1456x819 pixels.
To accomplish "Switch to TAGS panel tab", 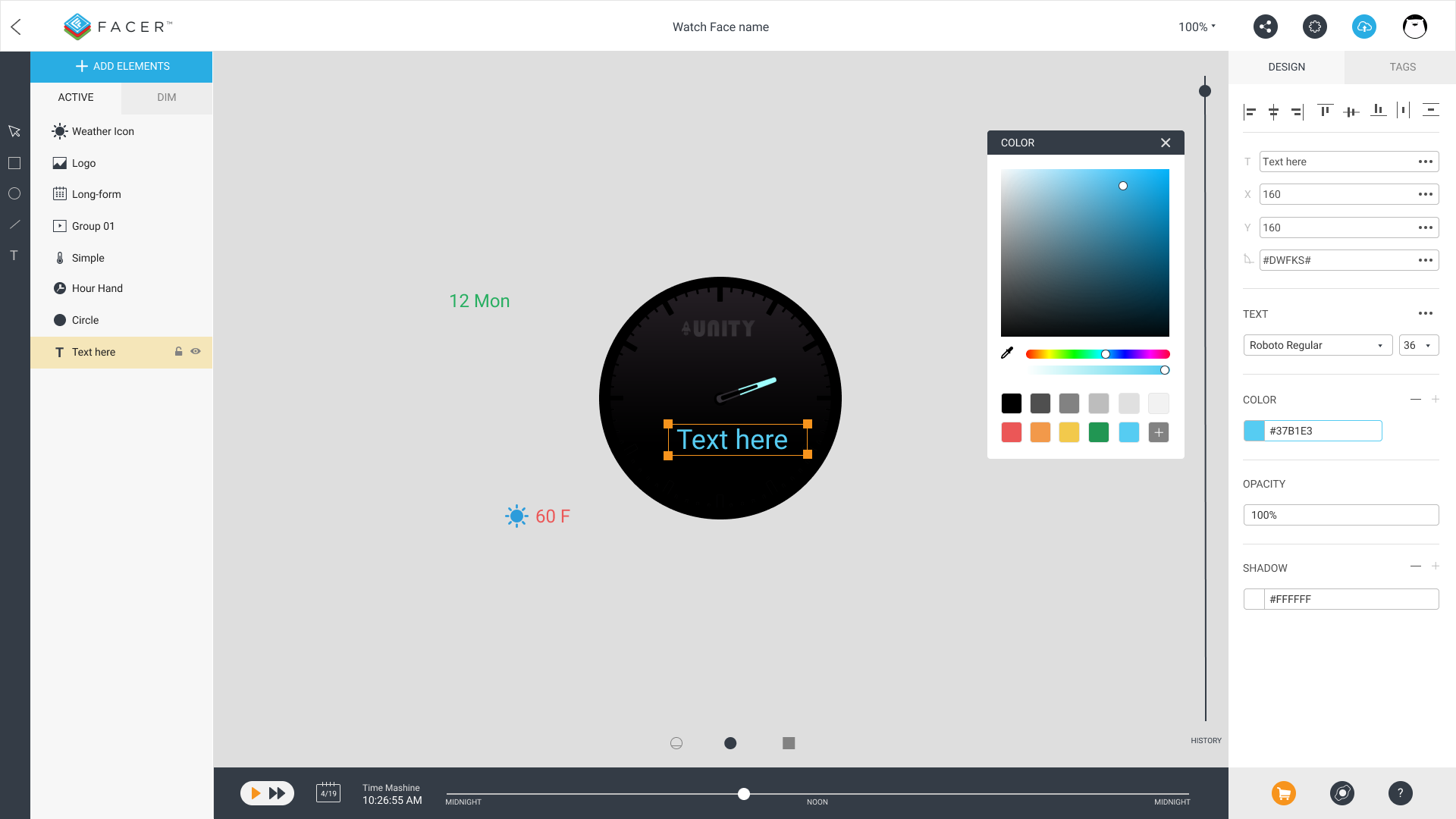I will point(1401,67).
